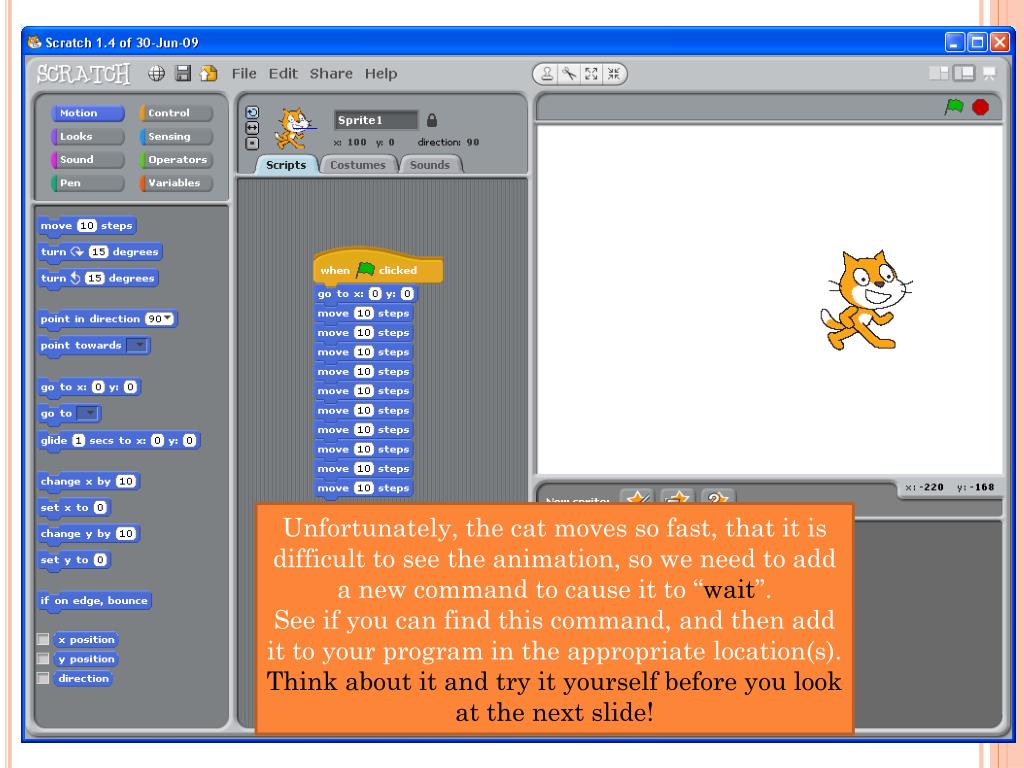Switch to the Scripts tab
The image size is (1024, 768).
coord(286,165)
